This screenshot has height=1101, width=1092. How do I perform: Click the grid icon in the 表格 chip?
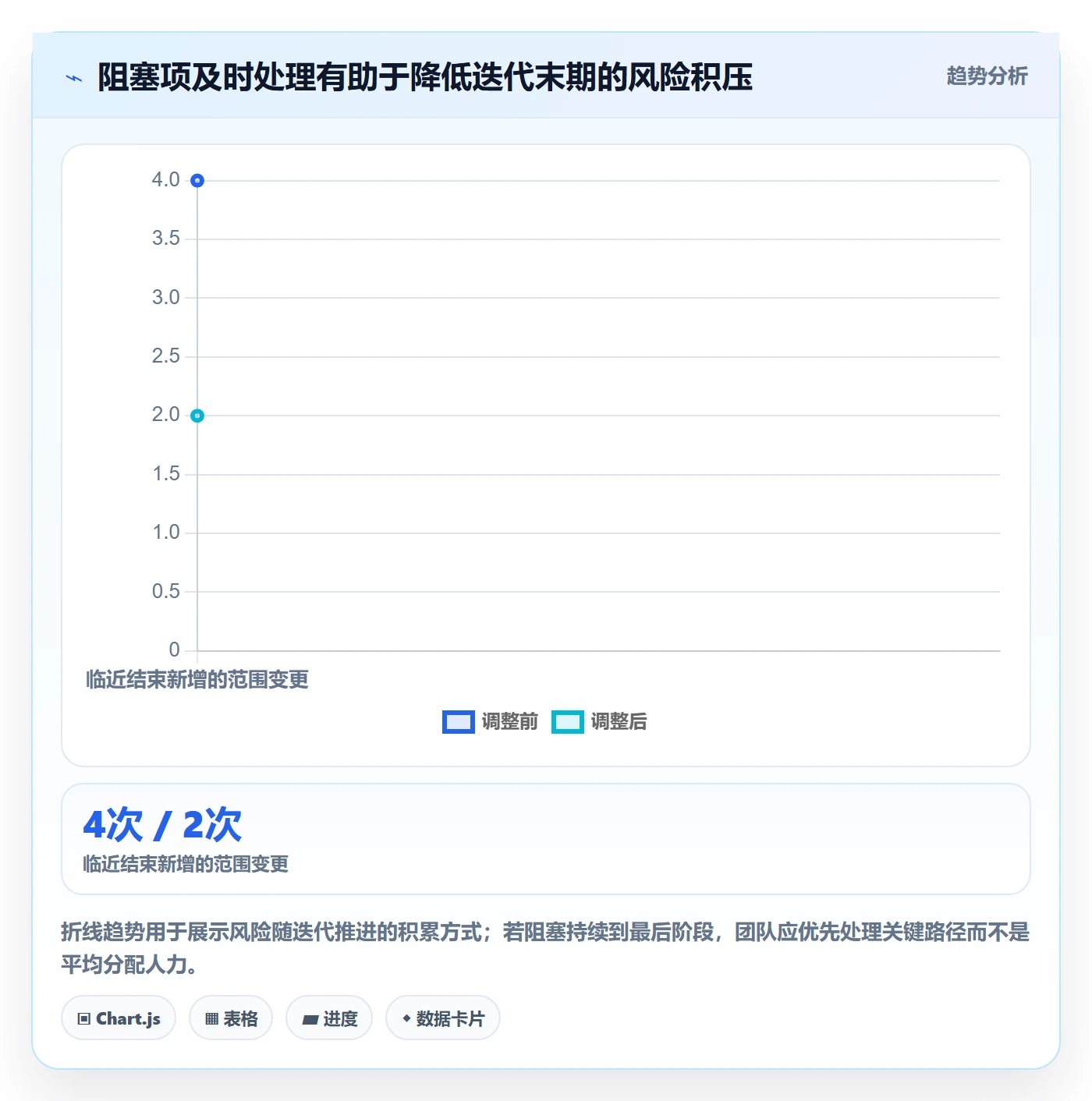coord(211,1018)
